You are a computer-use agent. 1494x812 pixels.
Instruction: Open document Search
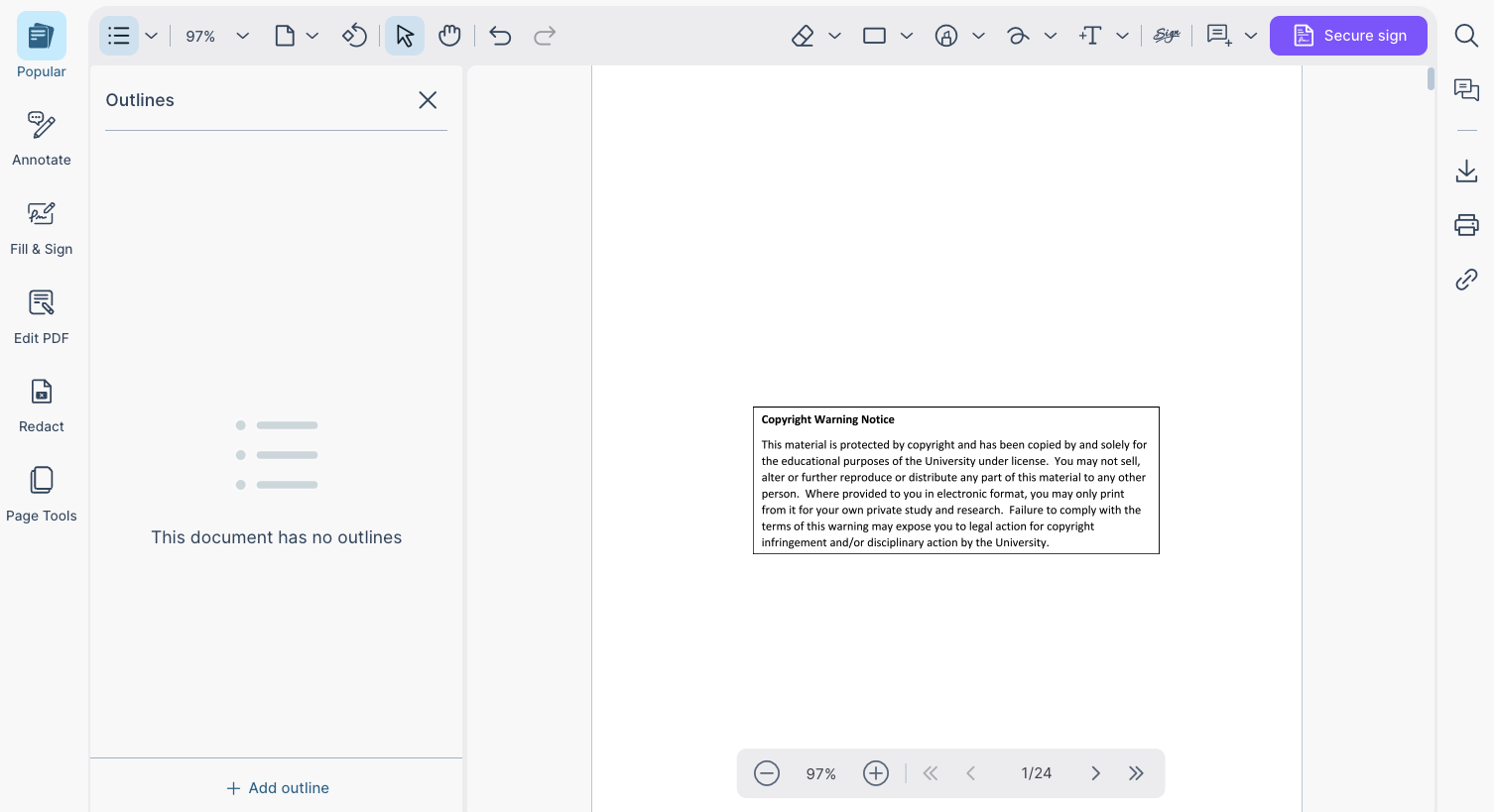1466,35
